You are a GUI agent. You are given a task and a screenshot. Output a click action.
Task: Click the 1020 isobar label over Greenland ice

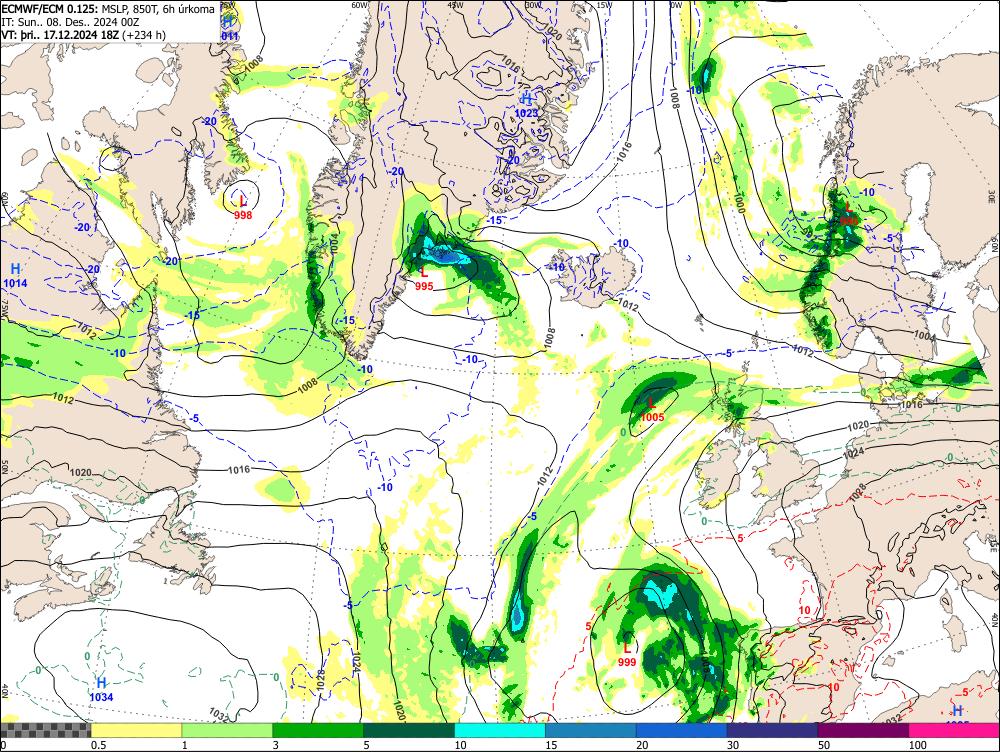552,32
